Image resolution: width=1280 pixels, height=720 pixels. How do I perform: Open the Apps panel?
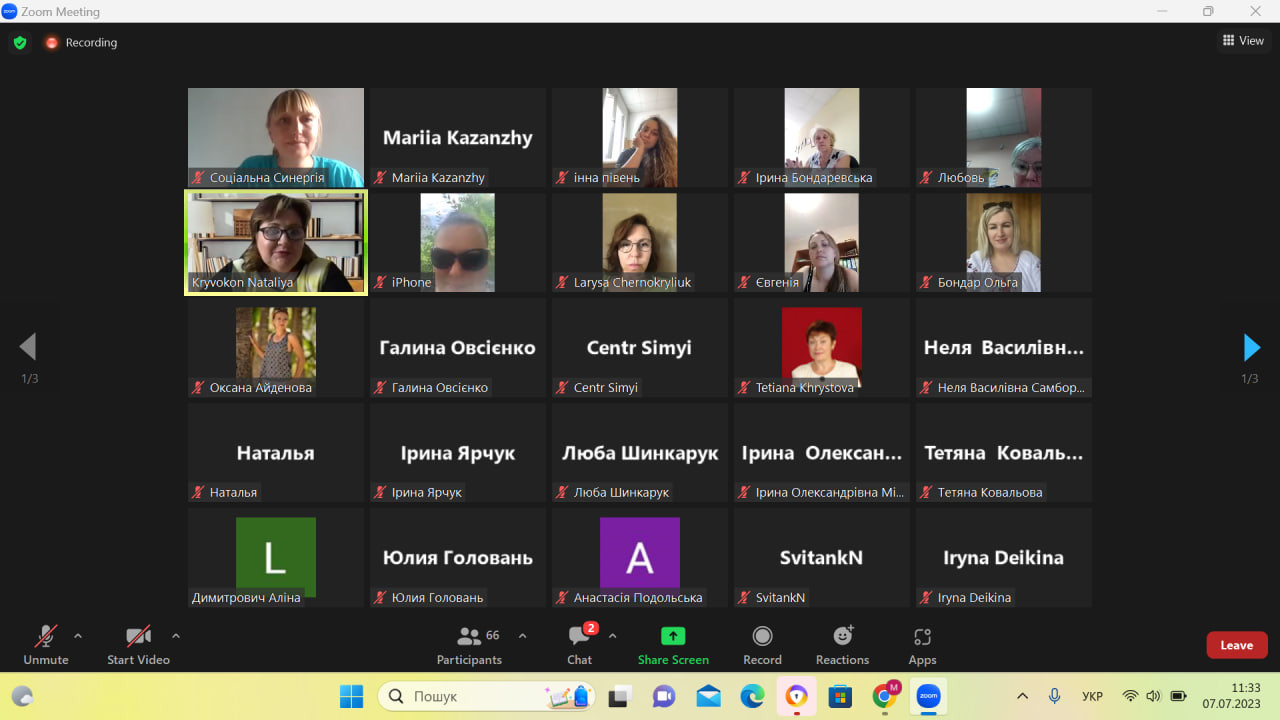point(922,637)
